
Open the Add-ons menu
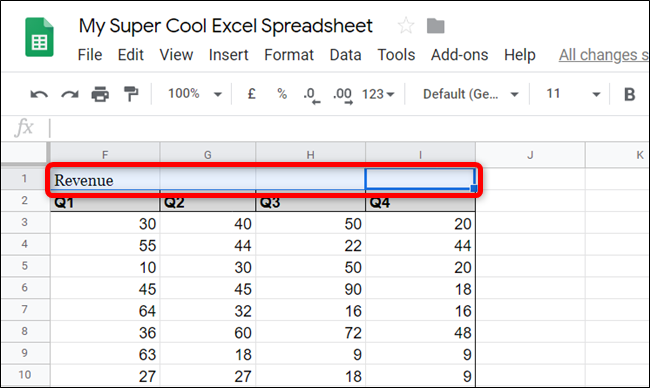point(459,55)
